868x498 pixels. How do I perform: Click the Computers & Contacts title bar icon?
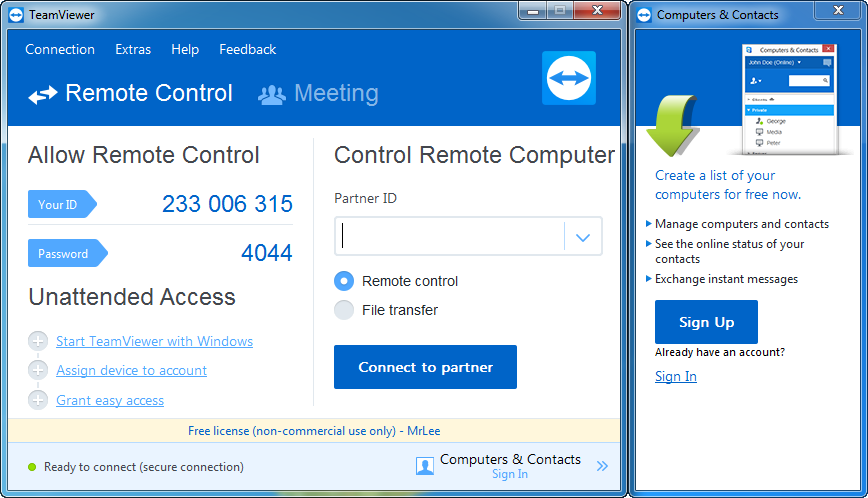point(644,15)
